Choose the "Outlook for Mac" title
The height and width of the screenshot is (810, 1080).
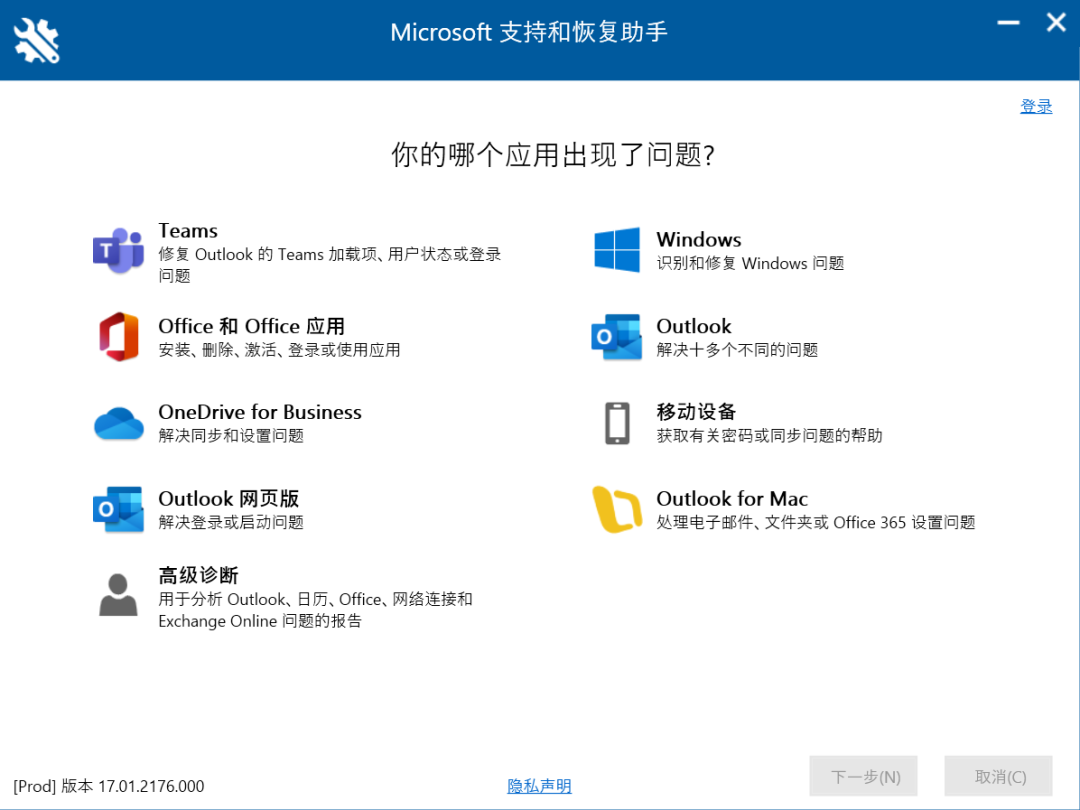point(732,499)
